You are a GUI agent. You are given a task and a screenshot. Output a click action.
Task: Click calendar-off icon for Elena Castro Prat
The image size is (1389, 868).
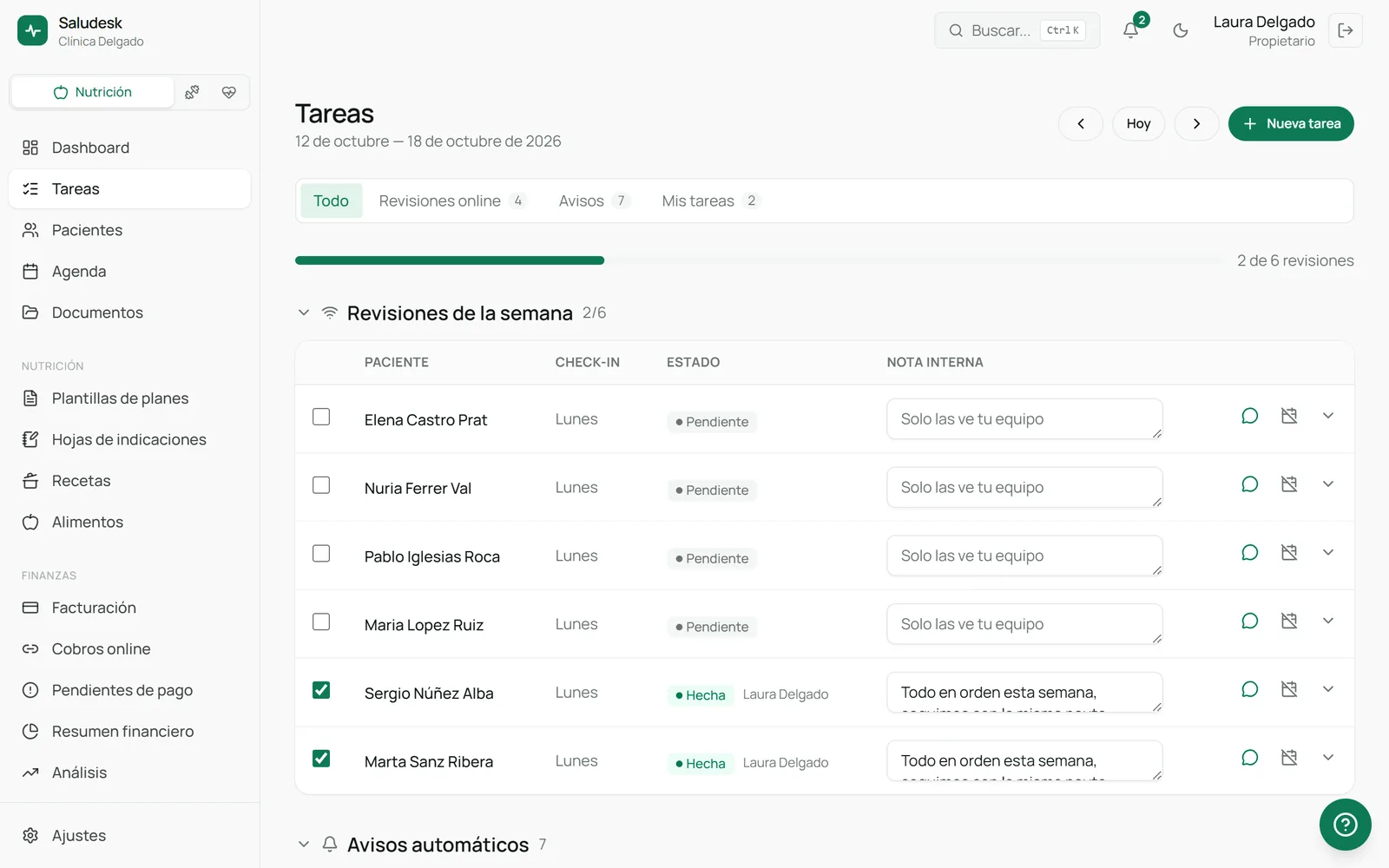click(x=1289, y=416)
